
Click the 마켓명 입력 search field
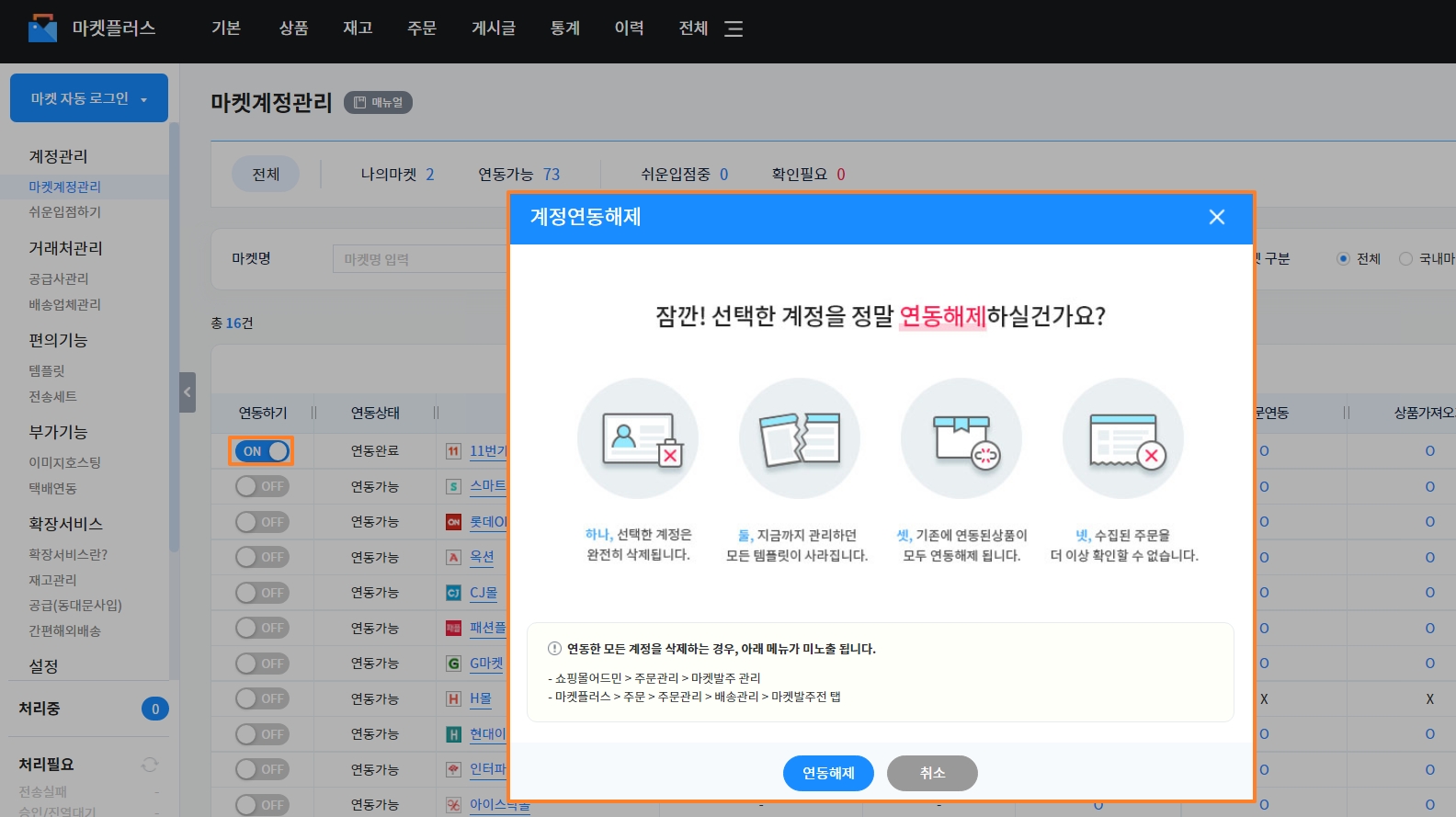(x=420, y=259)
